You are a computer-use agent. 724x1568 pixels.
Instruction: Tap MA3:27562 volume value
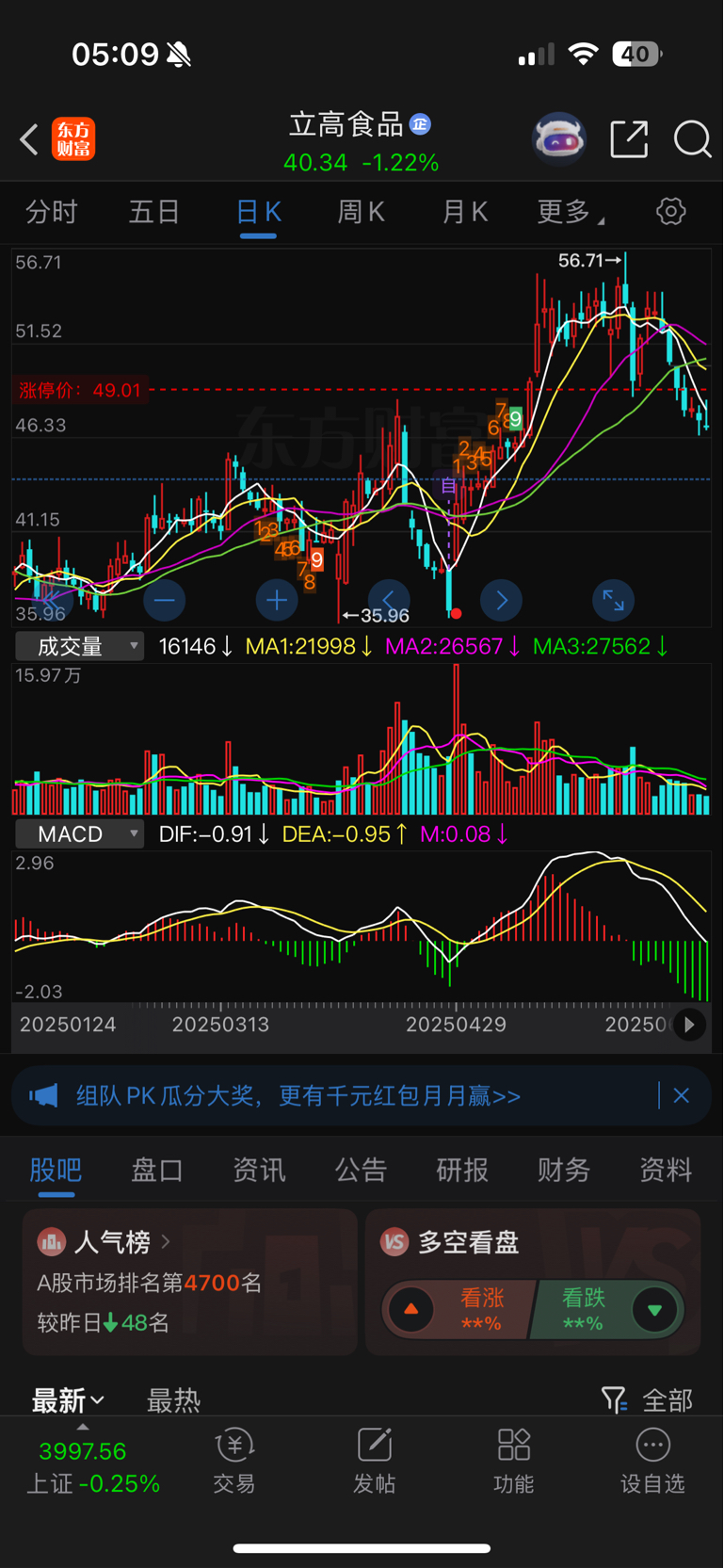601,646
